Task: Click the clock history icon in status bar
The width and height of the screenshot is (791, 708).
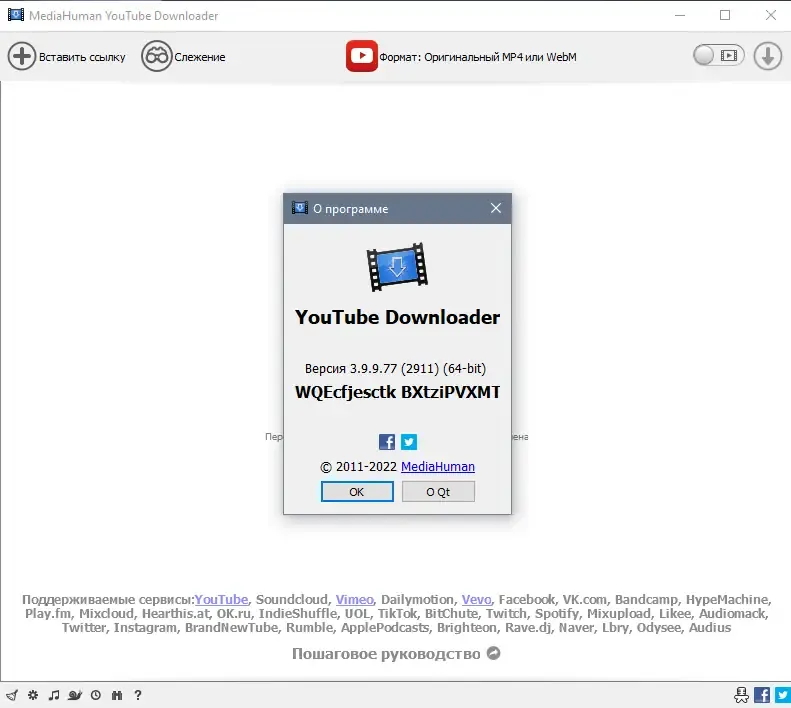Action: tap(96, 695)
